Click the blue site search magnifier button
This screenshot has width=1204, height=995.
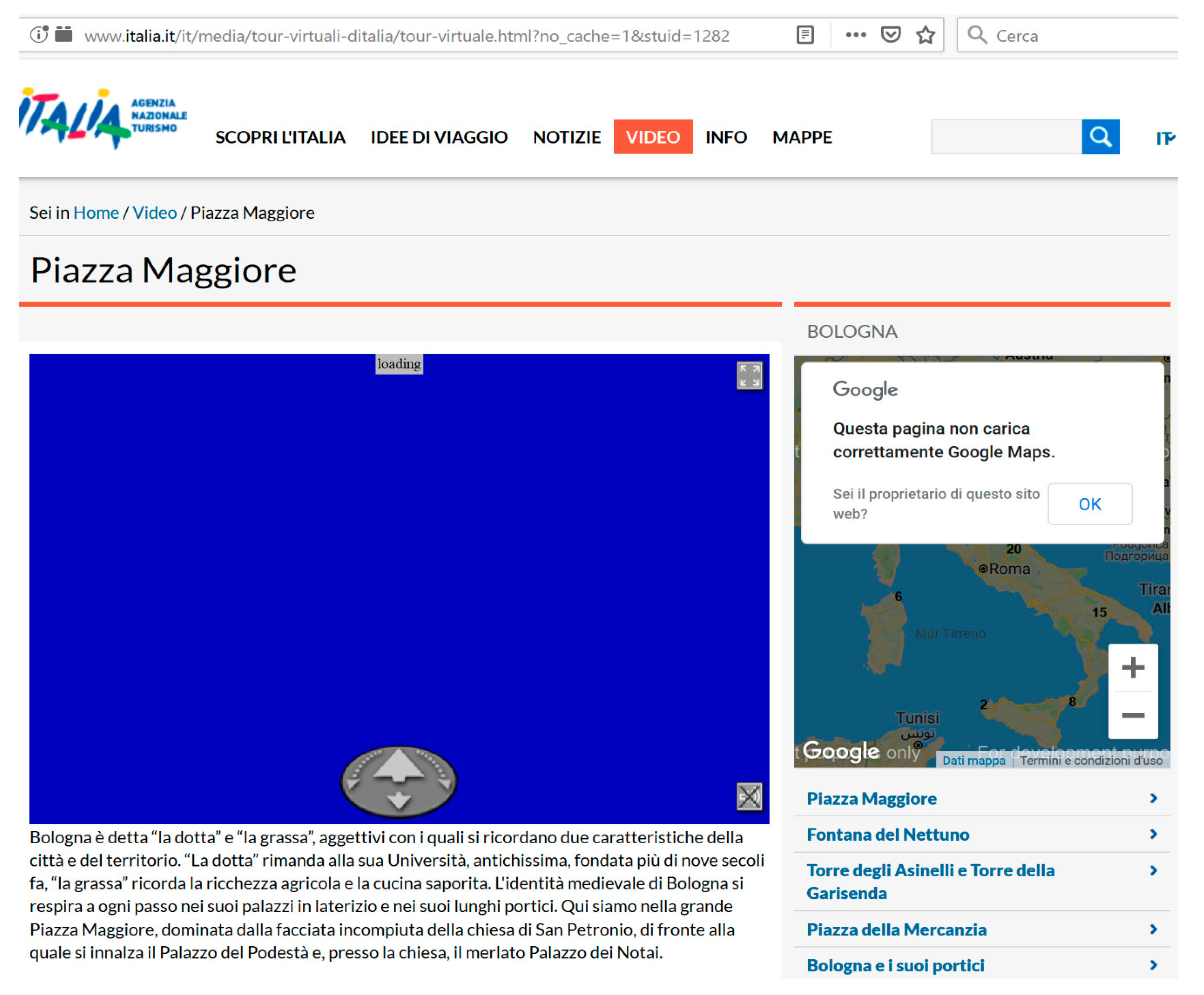coord(1100,136)
